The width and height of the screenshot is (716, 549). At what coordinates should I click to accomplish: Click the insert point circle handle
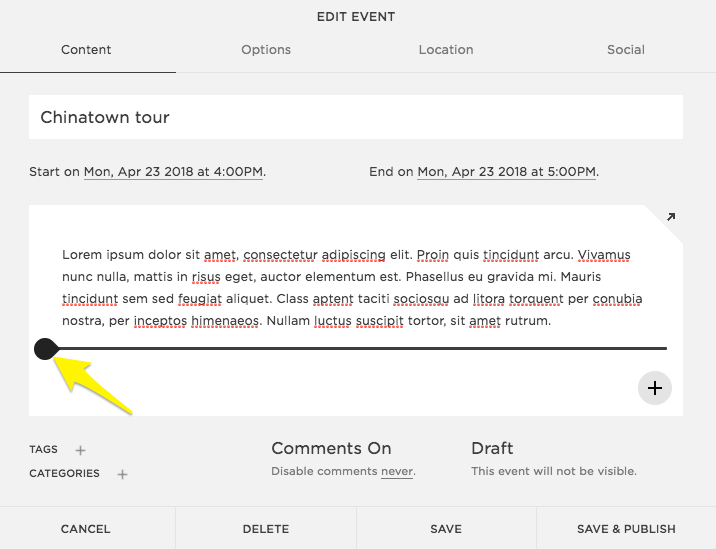coord(45,348)
